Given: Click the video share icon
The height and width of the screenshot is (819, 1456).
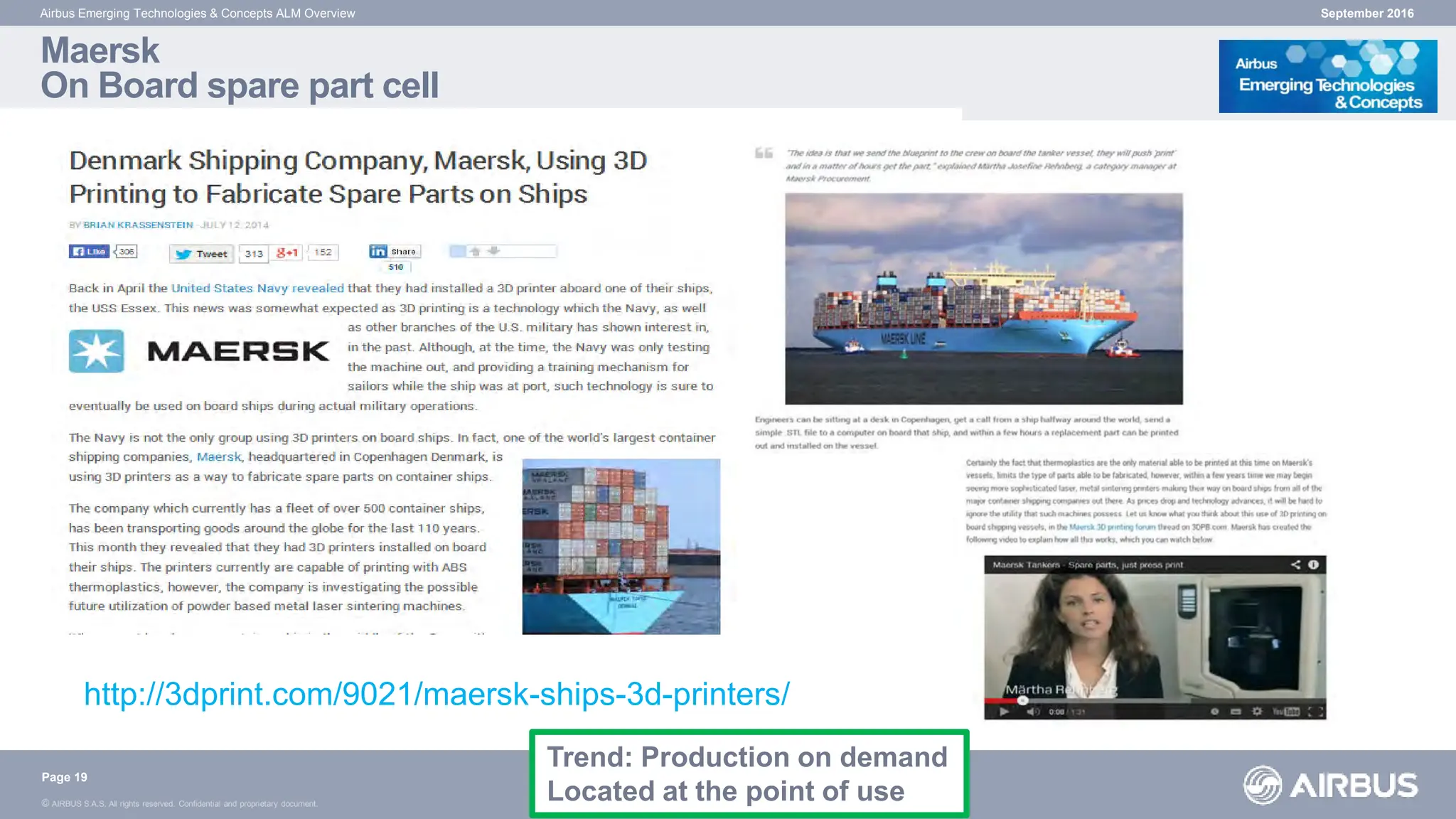Looking at the screenshot, I should 1295,564.
